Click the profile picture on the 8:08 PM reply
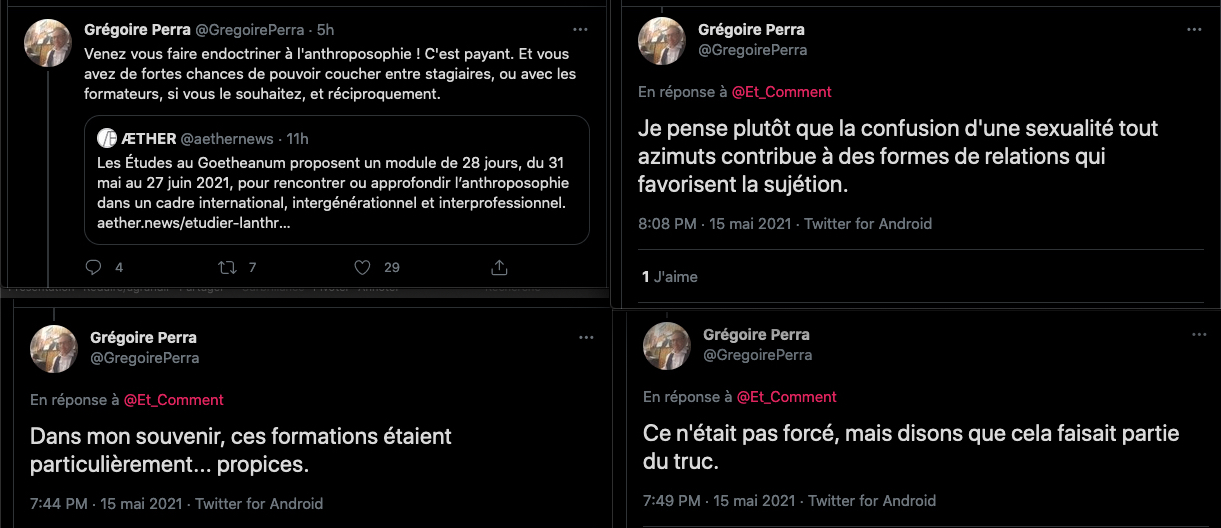 (662, 41)
